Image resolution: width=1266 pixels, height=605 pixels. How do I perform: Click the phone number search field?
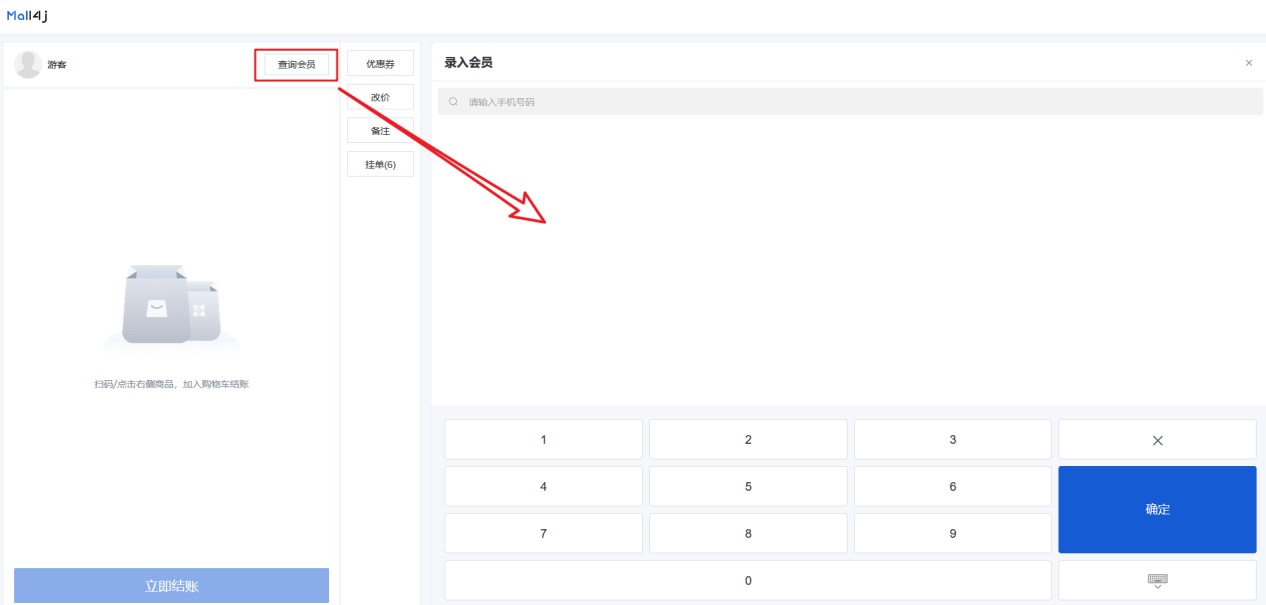click(x=850, y=101)
